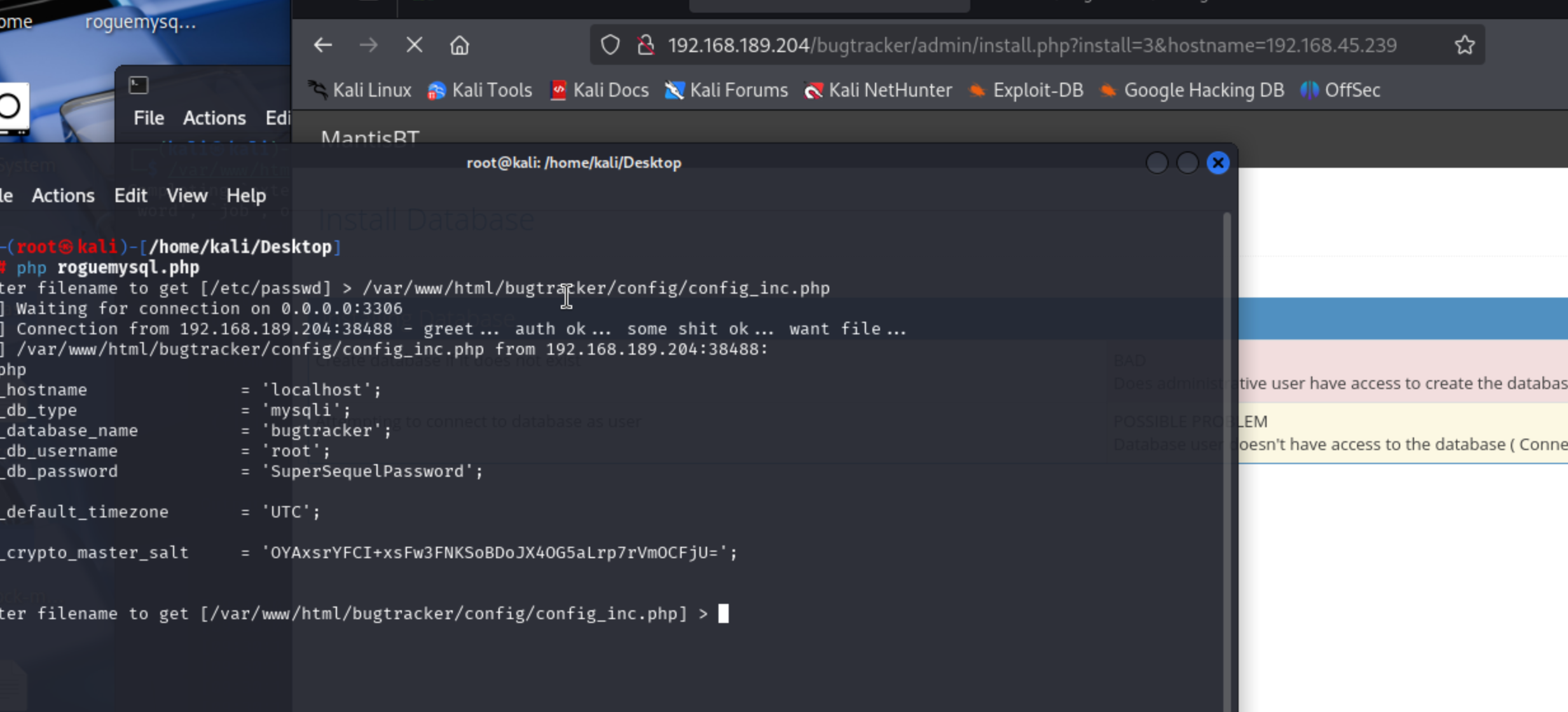The height and width of the screenshot is (712, 1568).
Task: Open Actions menu in root terminal
Action: tap(63, 196)
